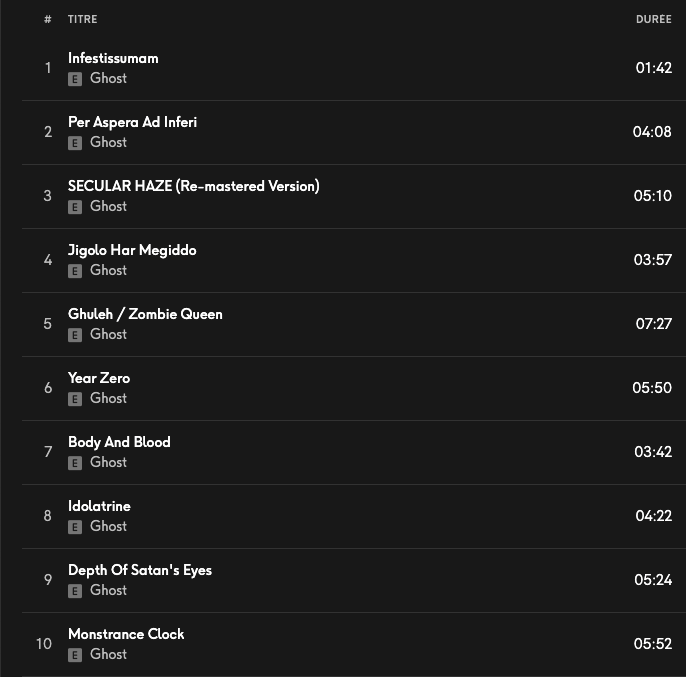Sort tracks by the DUREE column header

point(653,20)
